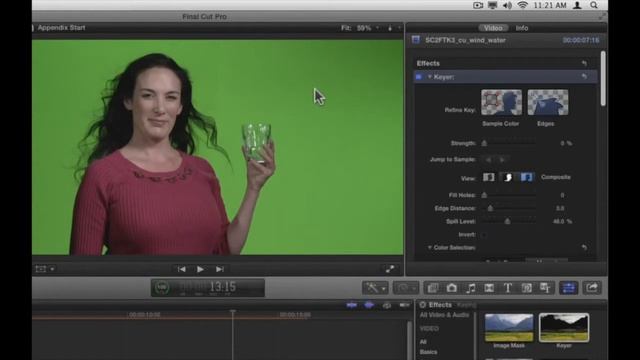This screenshot has height=360, width=640.
Task: Play the clip in the viewer
Action: click(x=200, y=269)
